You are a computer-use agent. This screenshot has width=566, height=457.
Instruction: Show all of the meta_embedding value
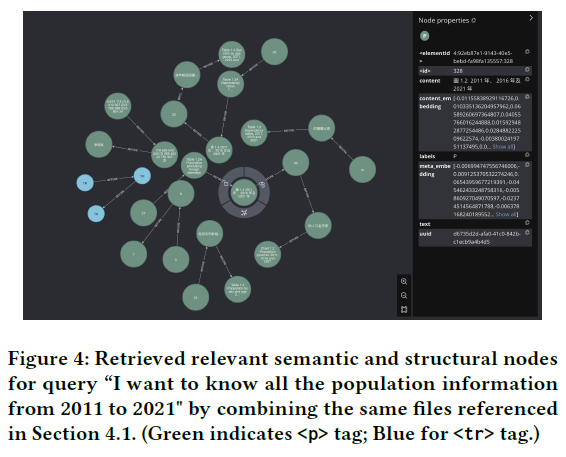(506, 214)
